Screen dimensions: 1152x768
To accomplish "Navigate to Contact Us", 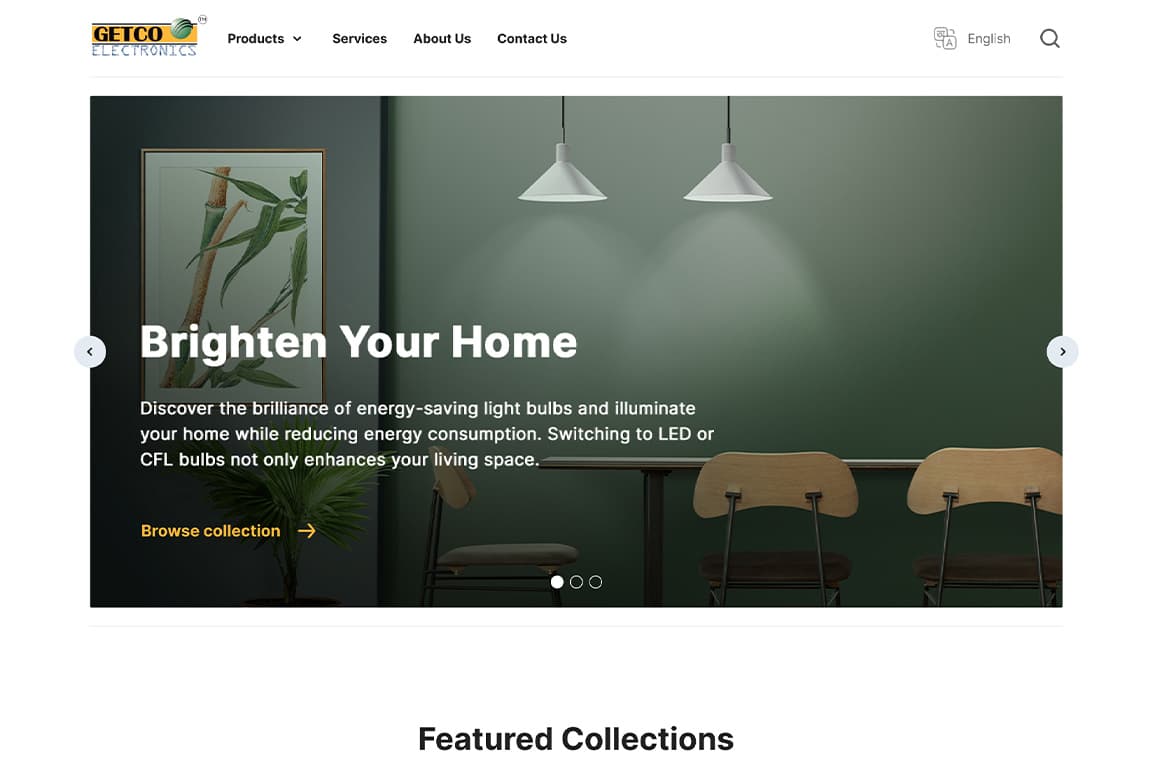I will [532, 38].
